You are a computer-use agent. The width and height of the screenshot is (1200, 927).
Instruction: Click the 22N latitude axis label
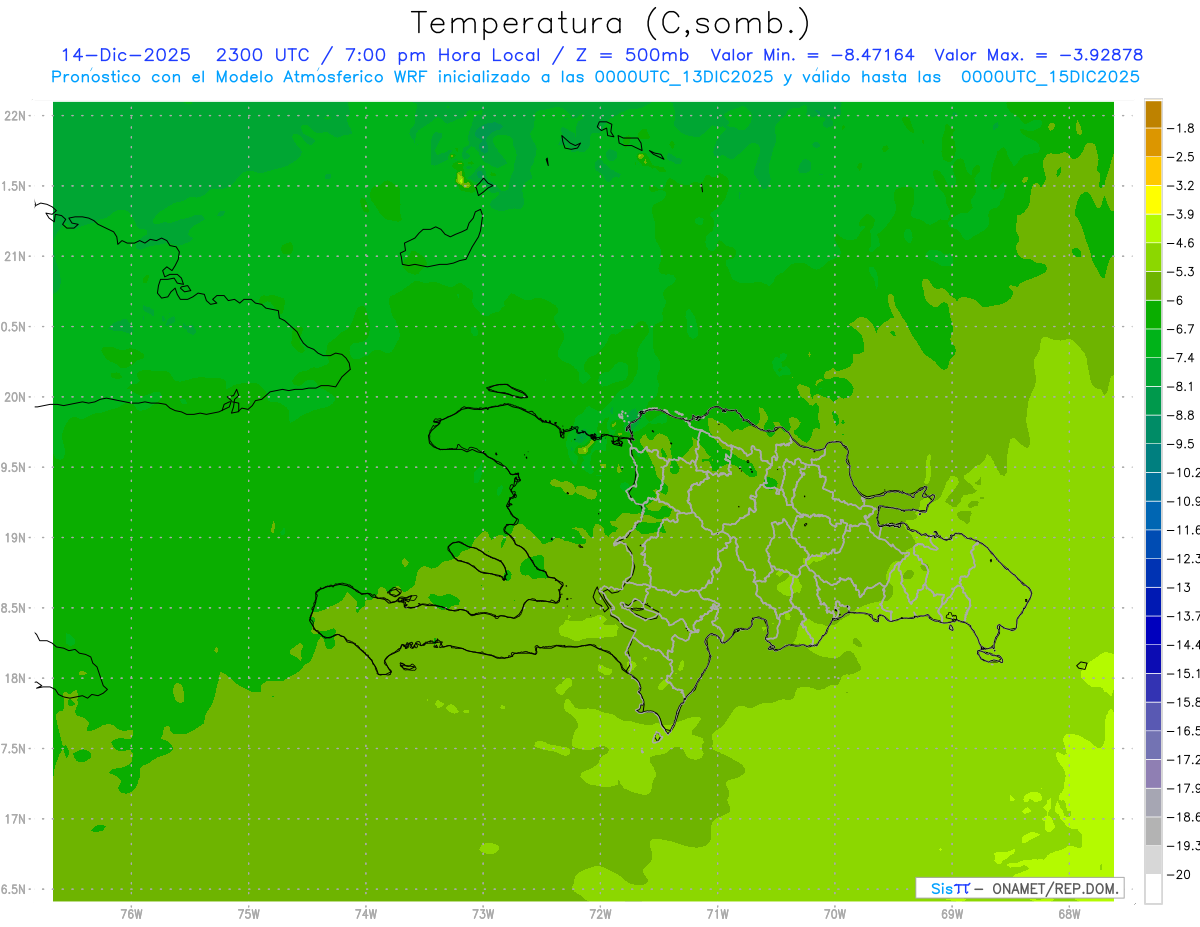tap(15, 115)
